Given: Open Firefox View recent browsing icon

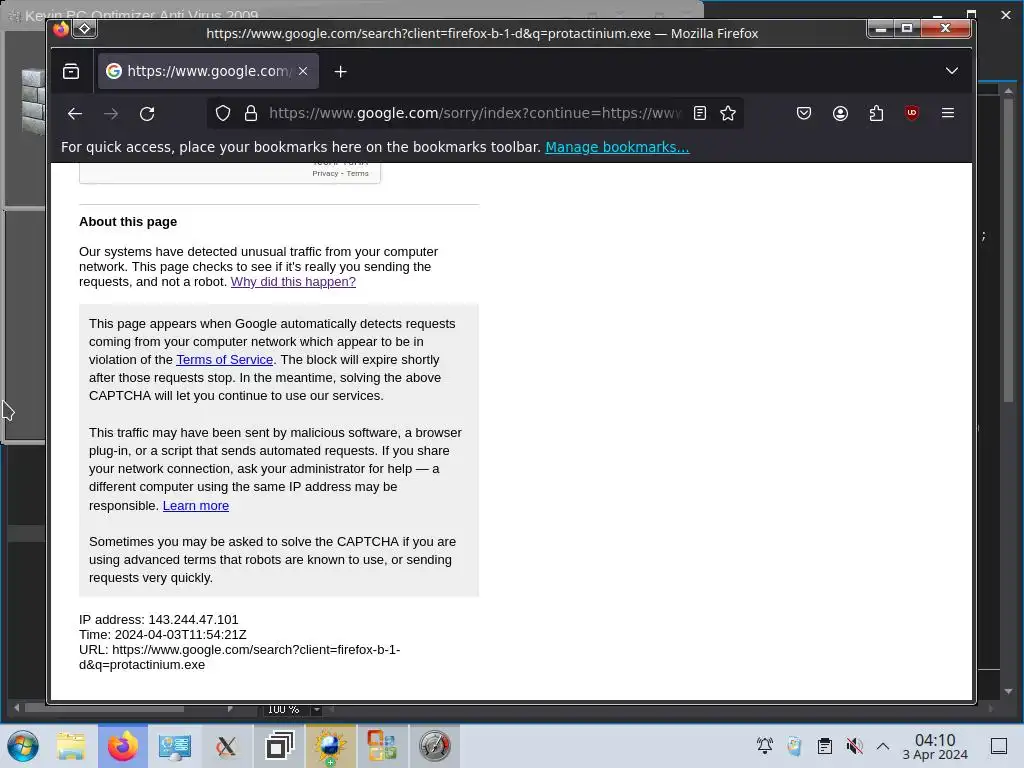Looking at the screenshot, I should 71,71.
